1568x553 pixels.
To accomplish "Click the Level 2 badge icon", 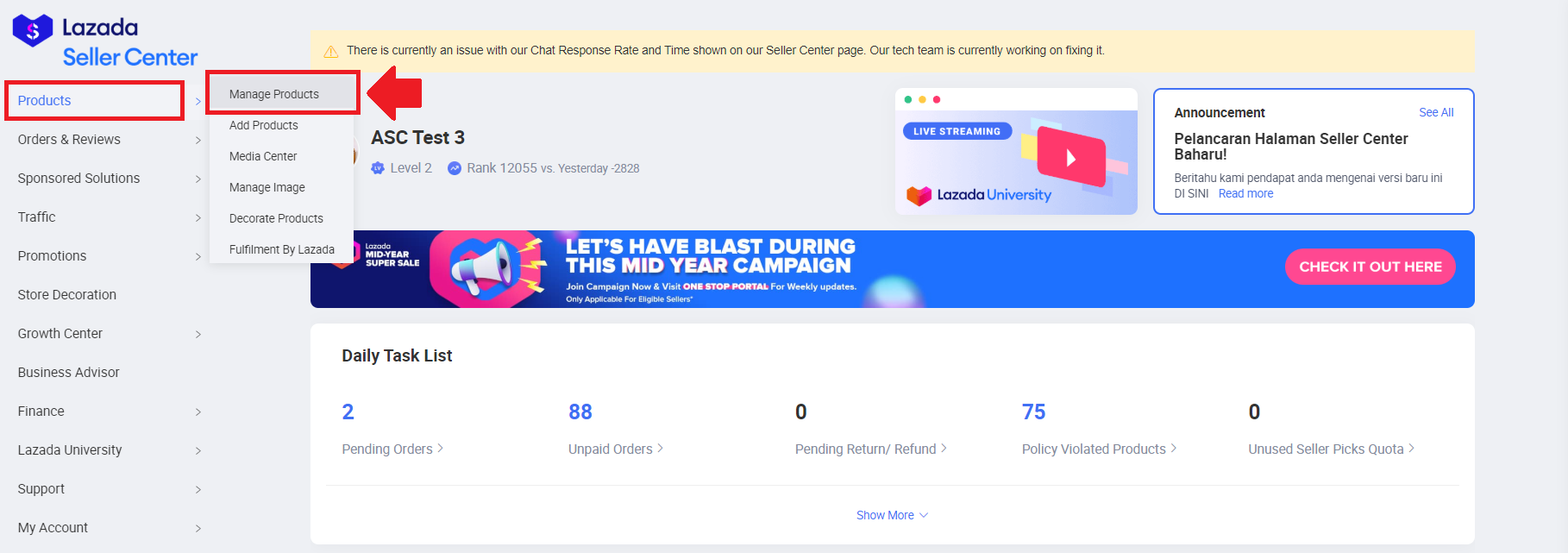I will pyautogui.click(x=378, y=168).
